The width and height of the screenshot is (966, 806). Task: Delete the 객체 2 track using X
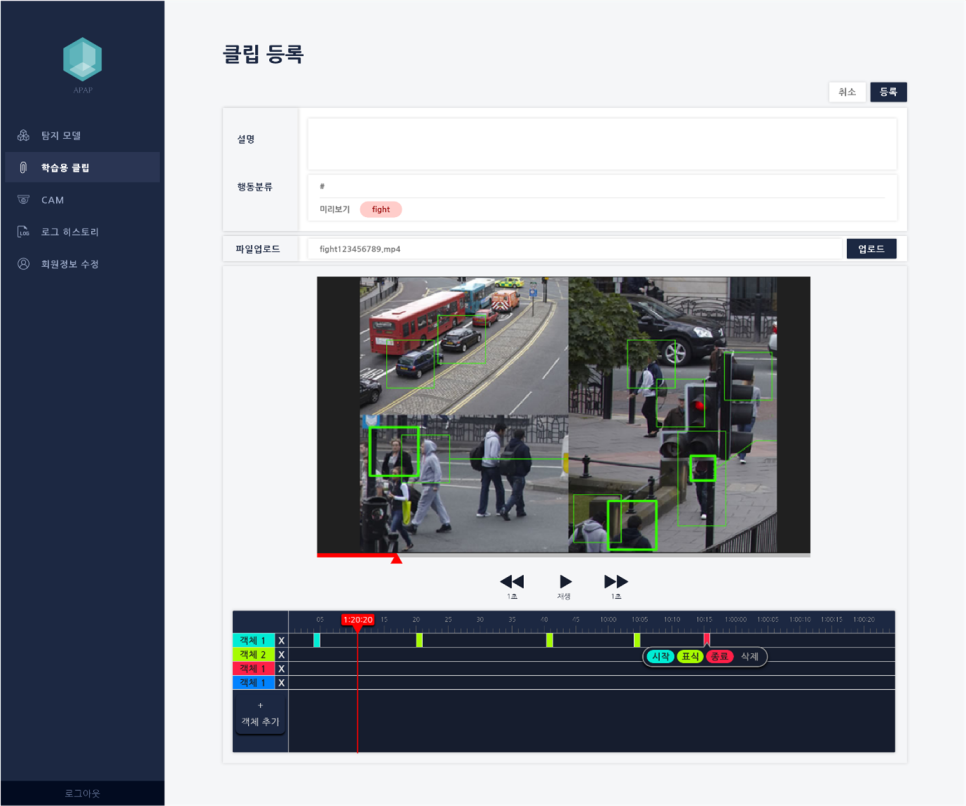coord(281,654)
